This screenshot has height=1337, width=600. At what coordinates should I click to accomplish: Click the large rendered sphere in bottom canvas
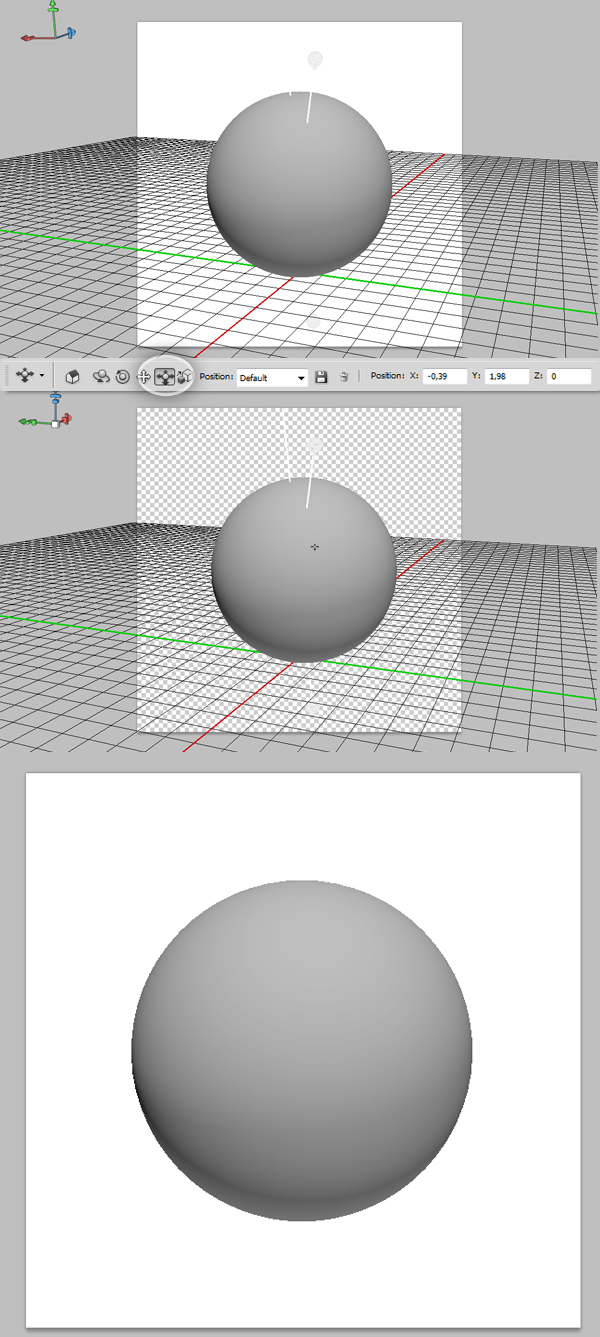pos(302,1050)
